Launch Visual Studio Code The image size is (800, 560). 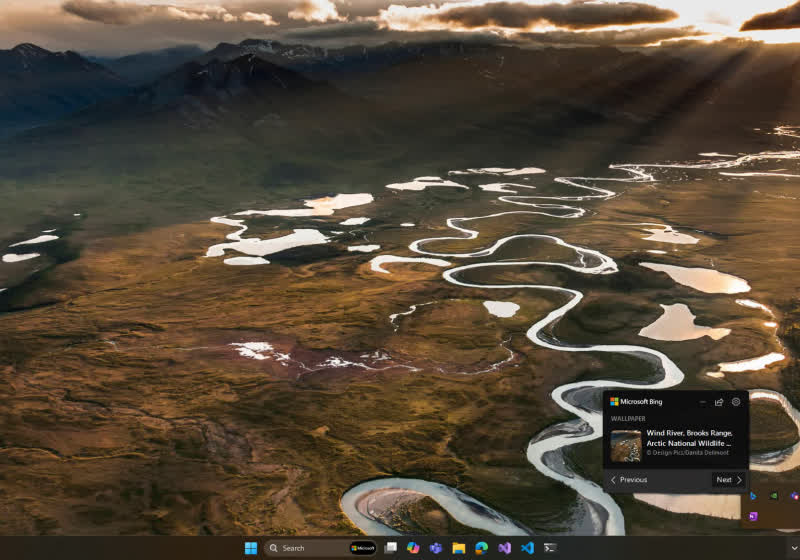527,548
